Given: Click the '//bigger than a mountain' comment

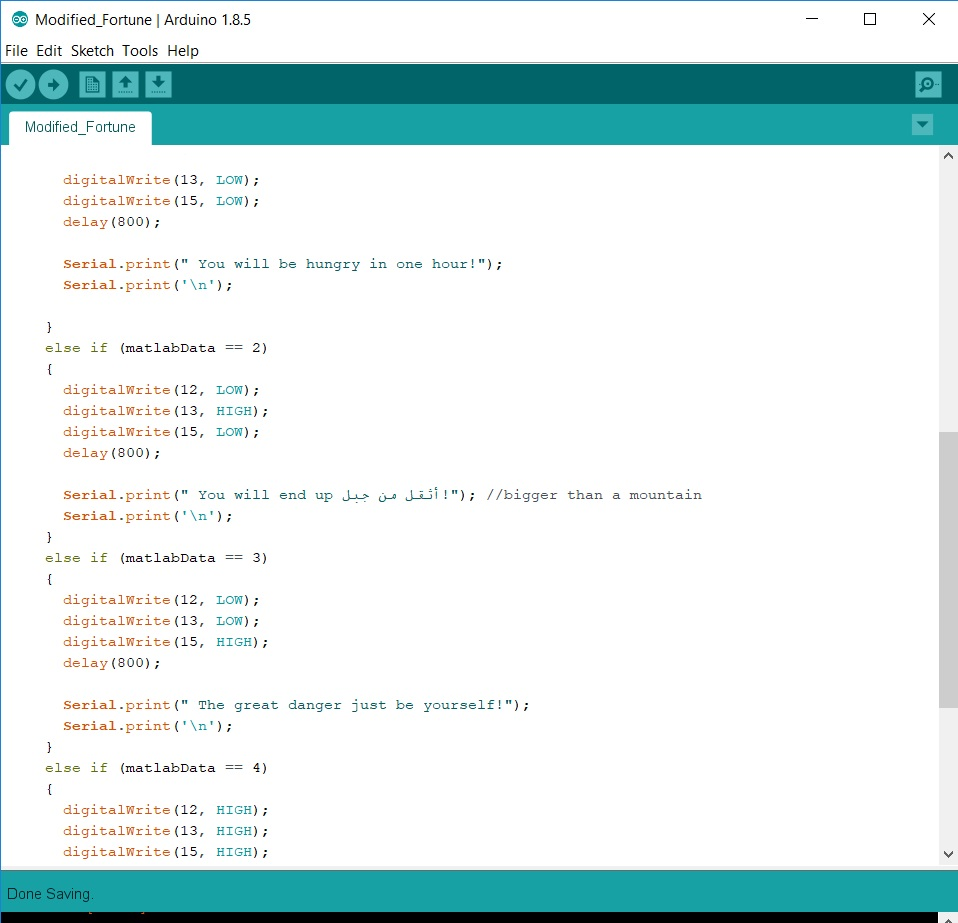Looking at the screenshot, I should 594,495.
